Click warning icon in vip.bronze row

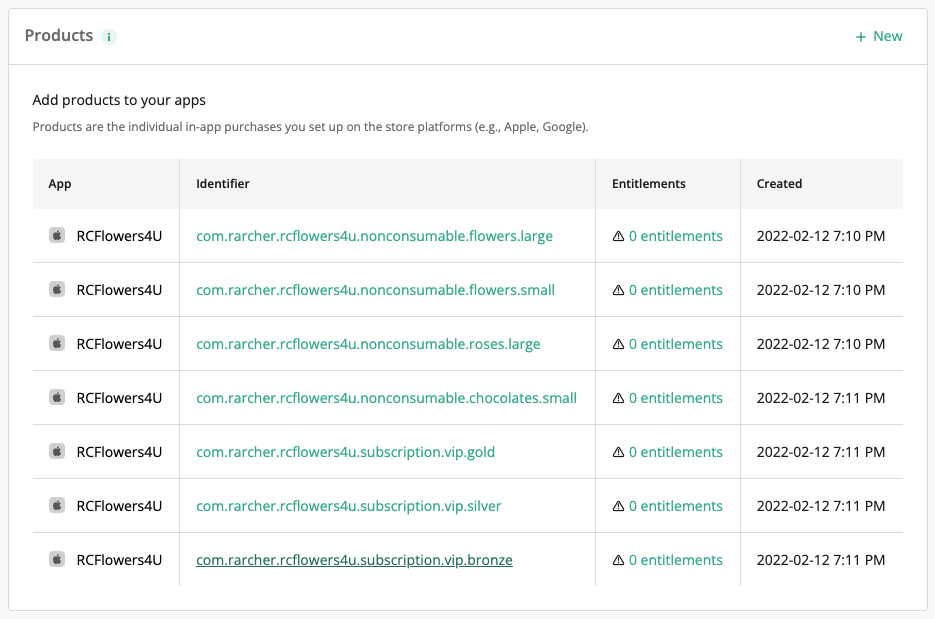click(x=618, y=560)
